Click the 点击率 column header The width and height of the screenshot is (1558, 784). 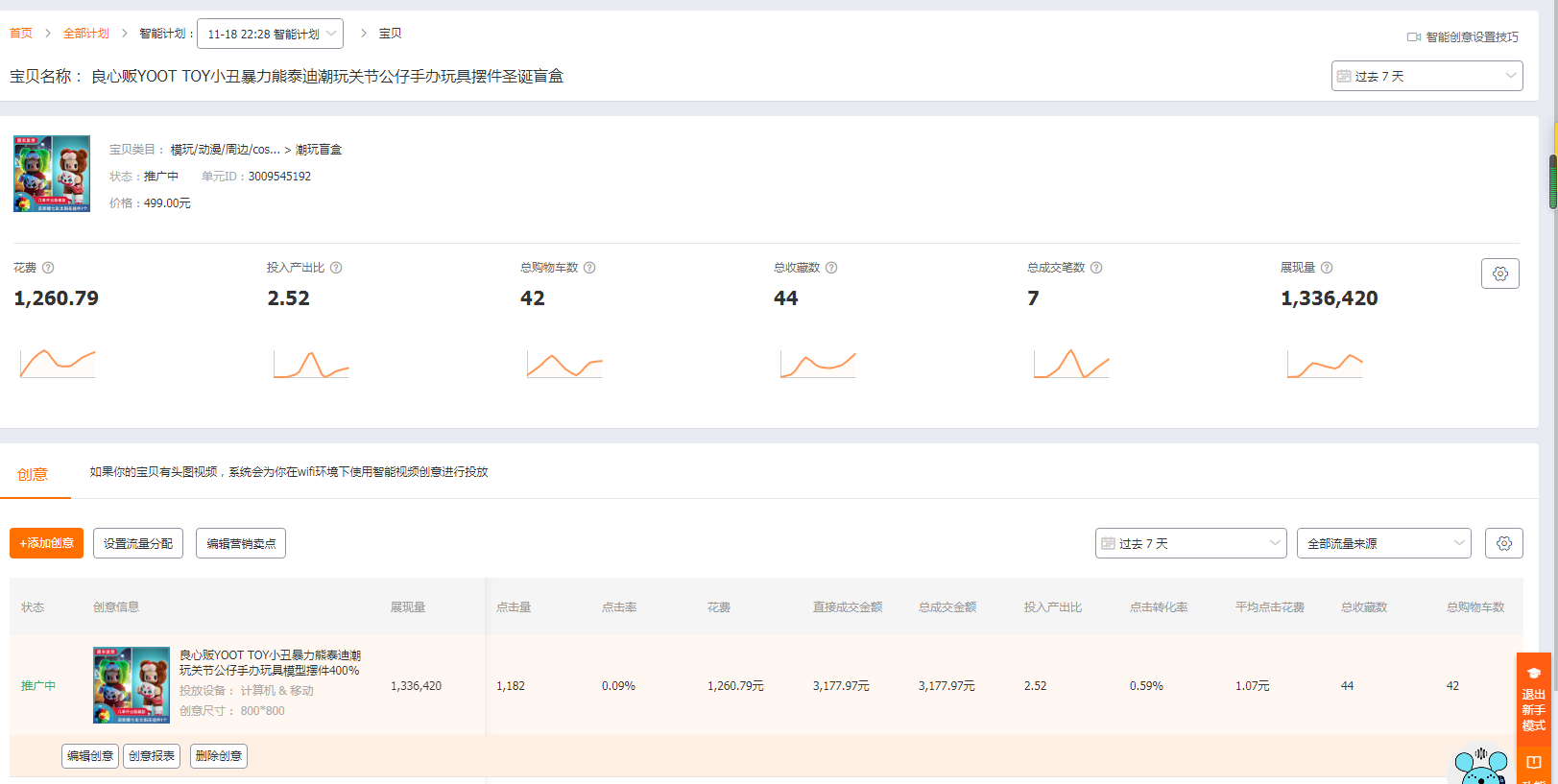click(x=619, y=607)
